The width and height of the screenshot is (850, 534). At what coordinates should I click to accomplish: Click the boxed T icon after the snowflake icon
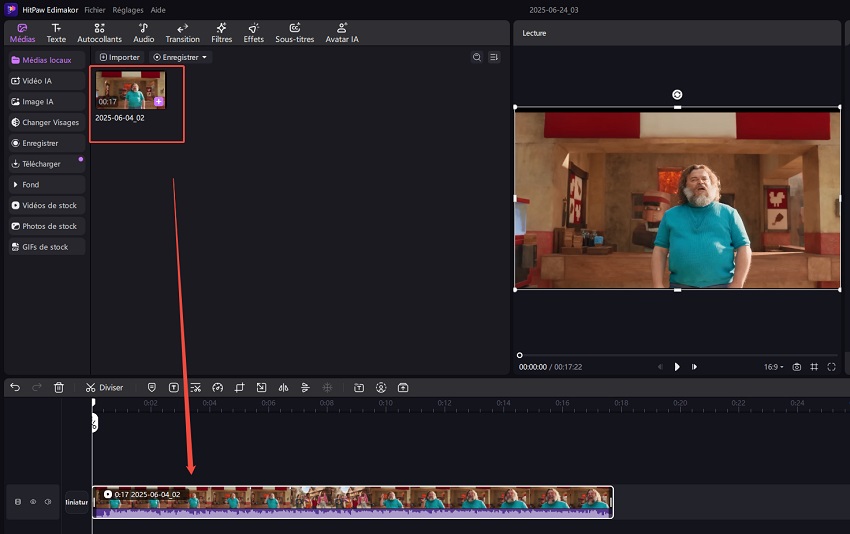[x=359, y=388]
